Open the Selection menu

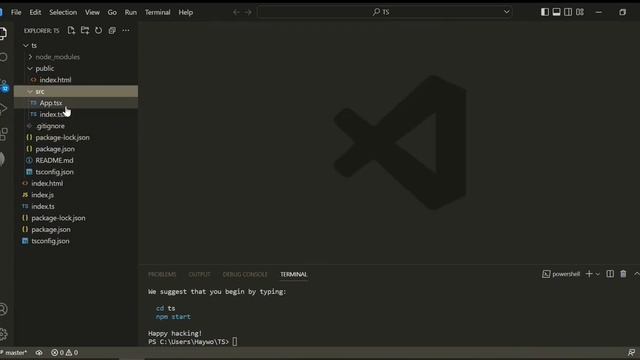[63, 12]
